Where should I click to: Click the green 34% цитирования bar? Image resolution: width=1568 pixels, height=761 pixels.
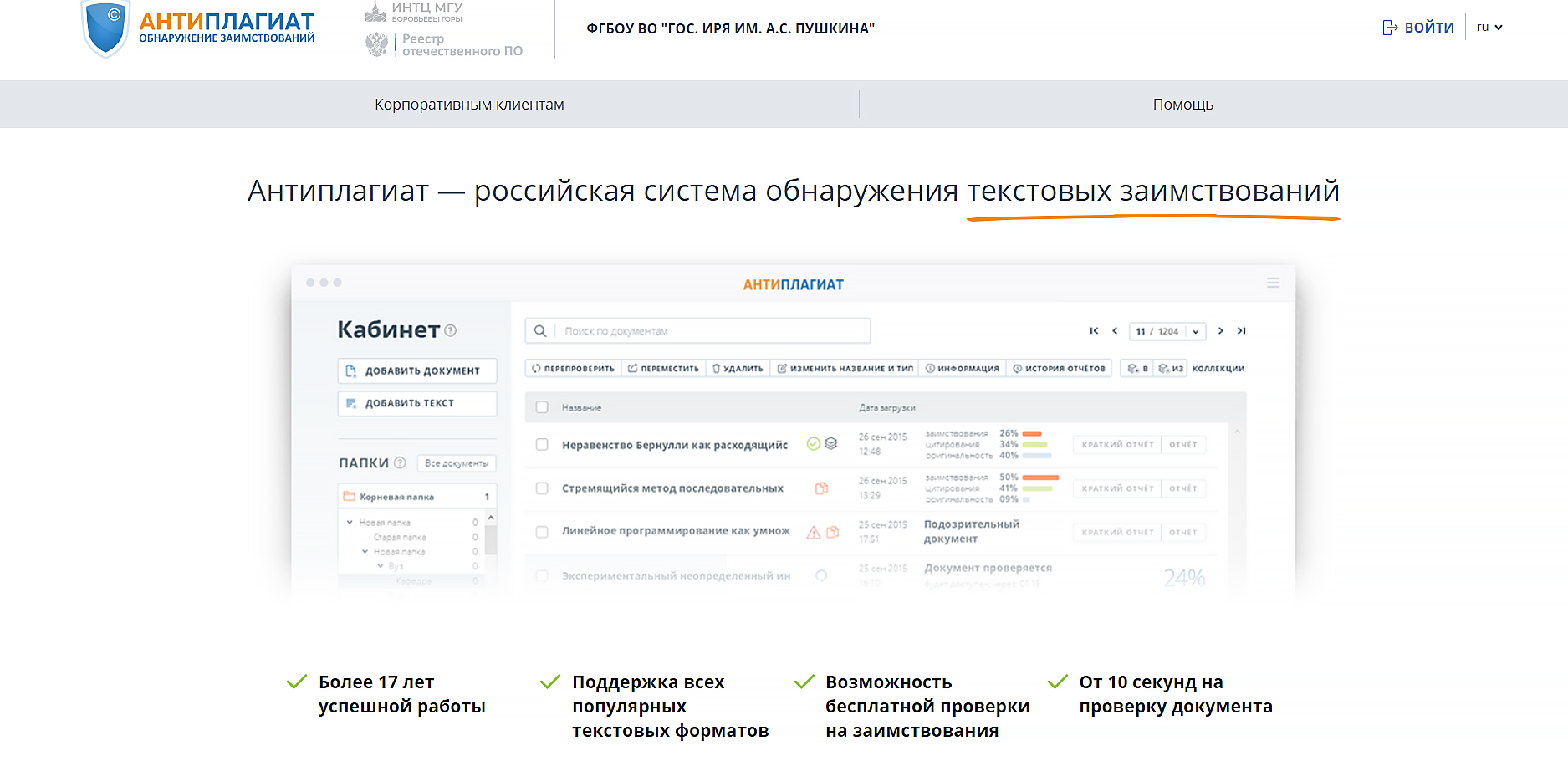click(x=1035, y=444)
